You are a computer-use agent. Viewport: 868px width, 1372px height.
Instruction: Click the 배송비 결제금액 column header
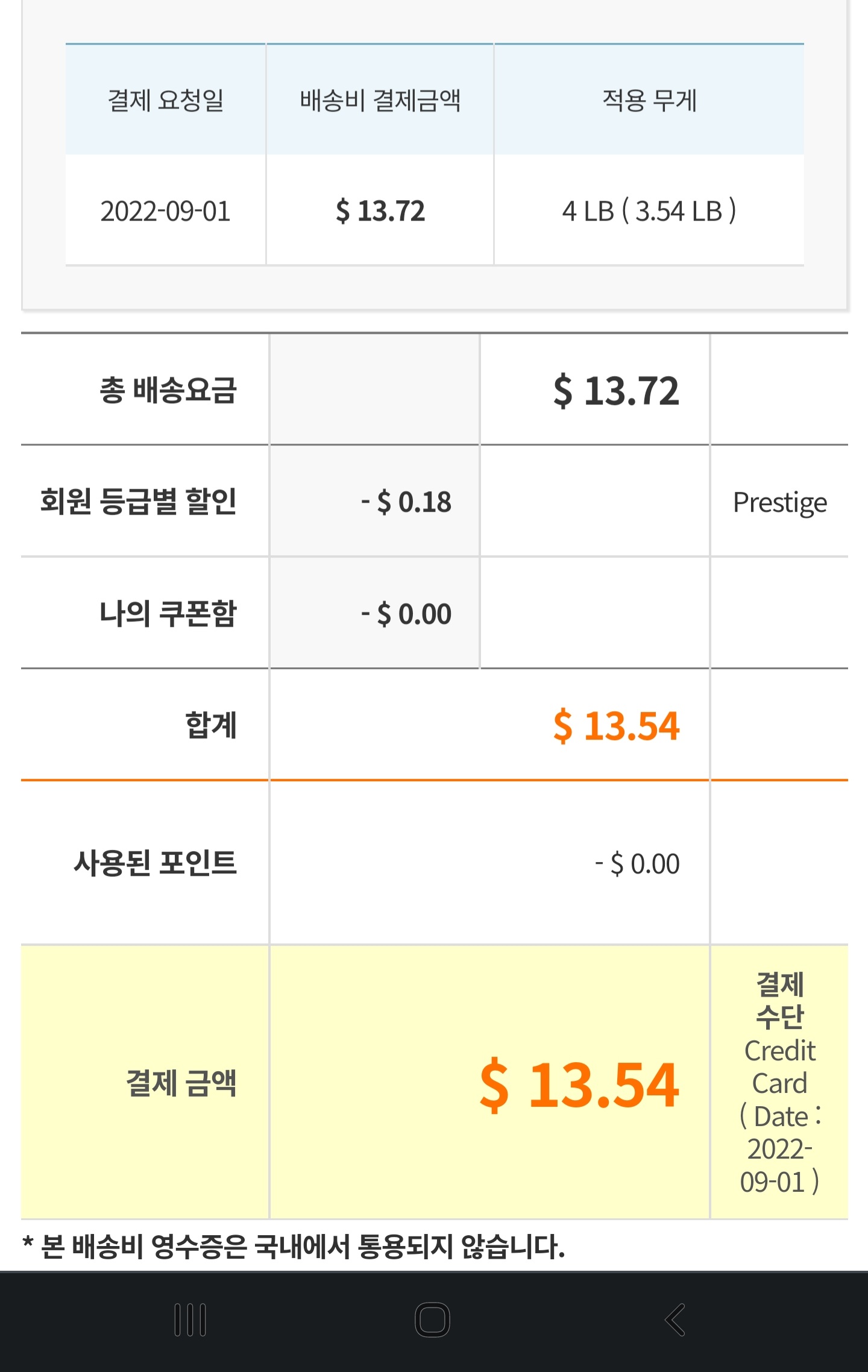(380, 100)
